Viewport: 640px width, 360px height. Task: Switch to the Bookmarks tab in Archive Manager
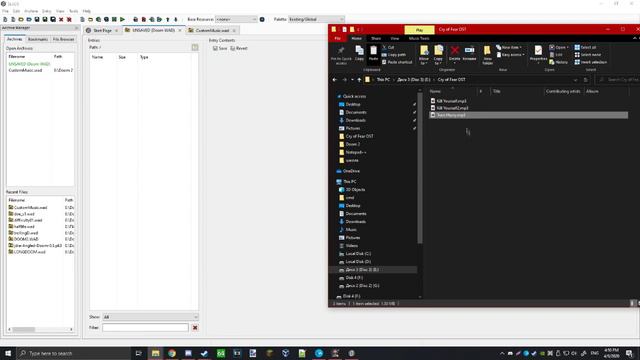click(x=38, y=39)
